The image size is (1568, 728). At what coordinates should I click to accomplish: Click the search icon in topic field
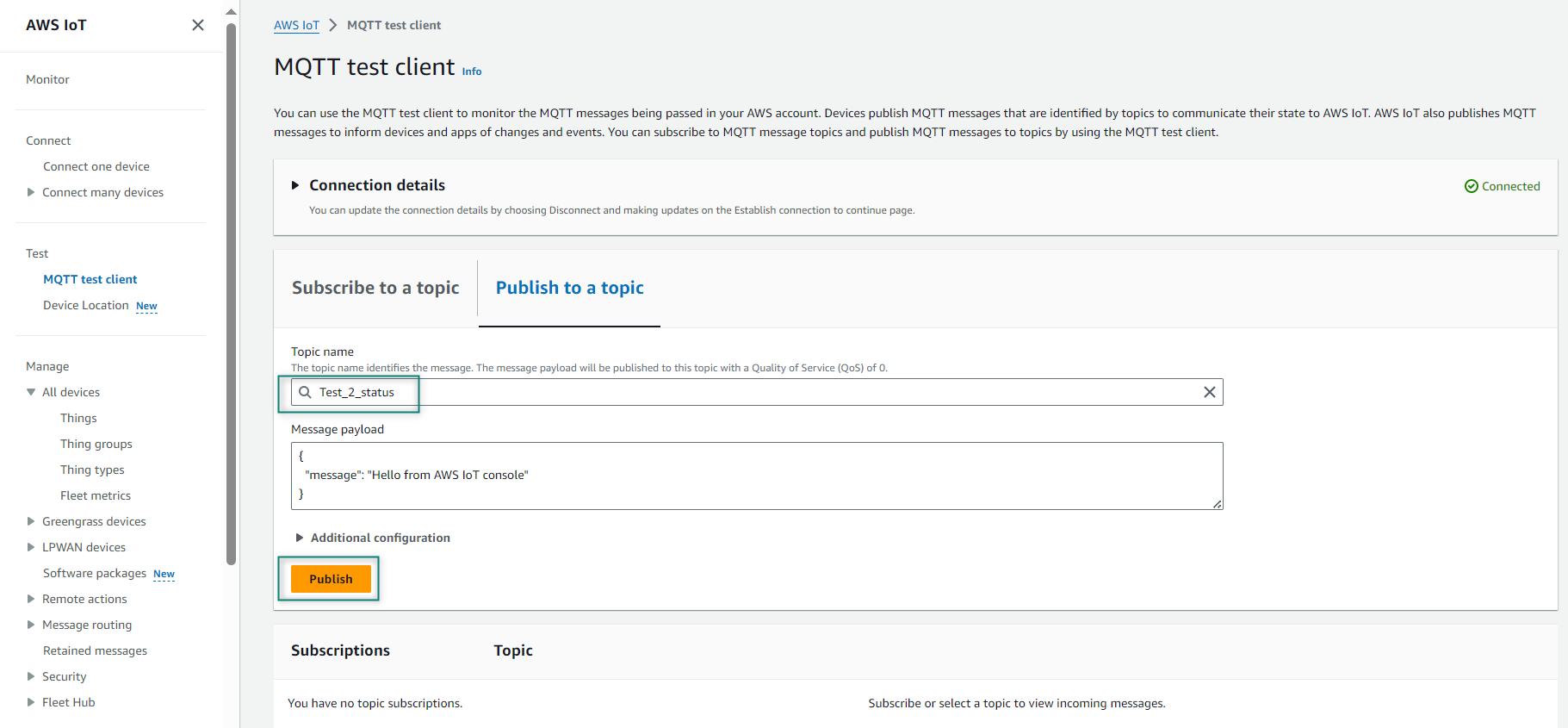point(305,392)
